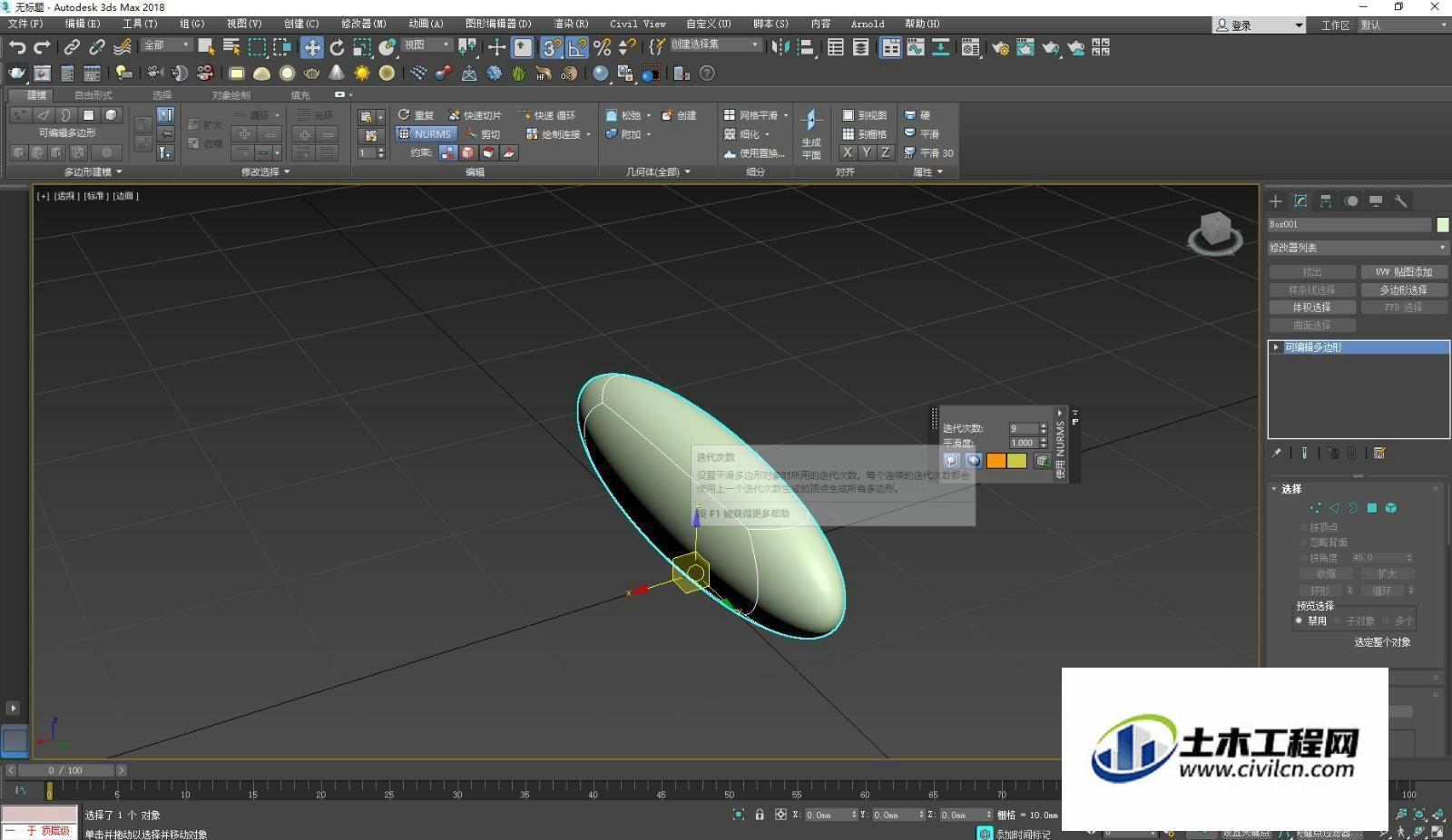
Task: Click the Box001 object name field
Action: click(1349, 225)
